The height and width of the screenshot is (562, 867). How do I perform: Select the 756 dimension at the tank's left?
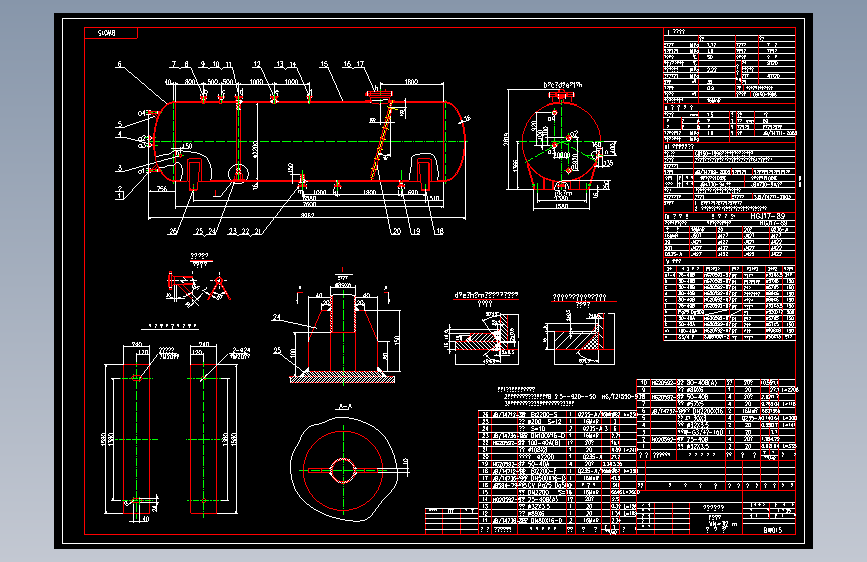coord(161,189)
